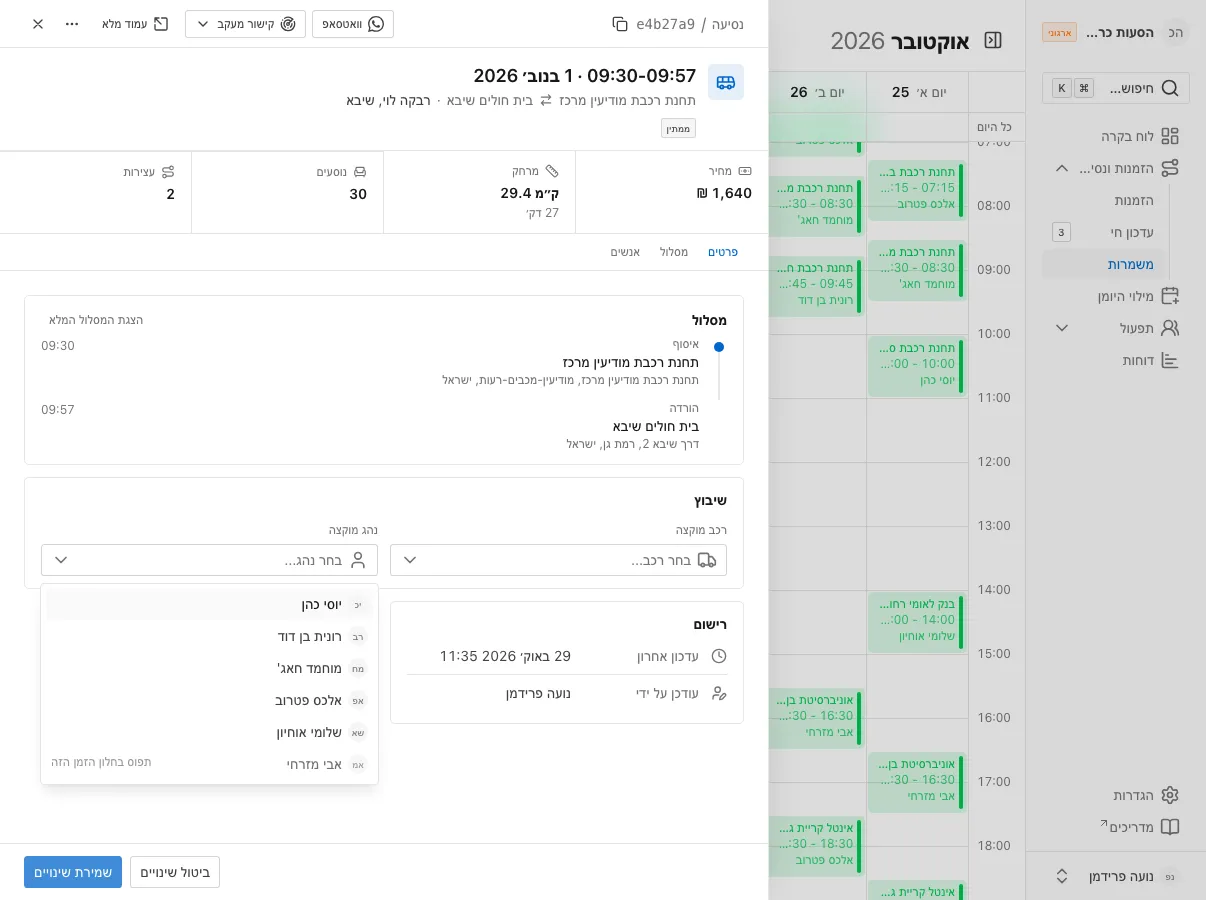The image size is (1206, 900).
Task: Close the trip details panel
Action: point(38,24)
